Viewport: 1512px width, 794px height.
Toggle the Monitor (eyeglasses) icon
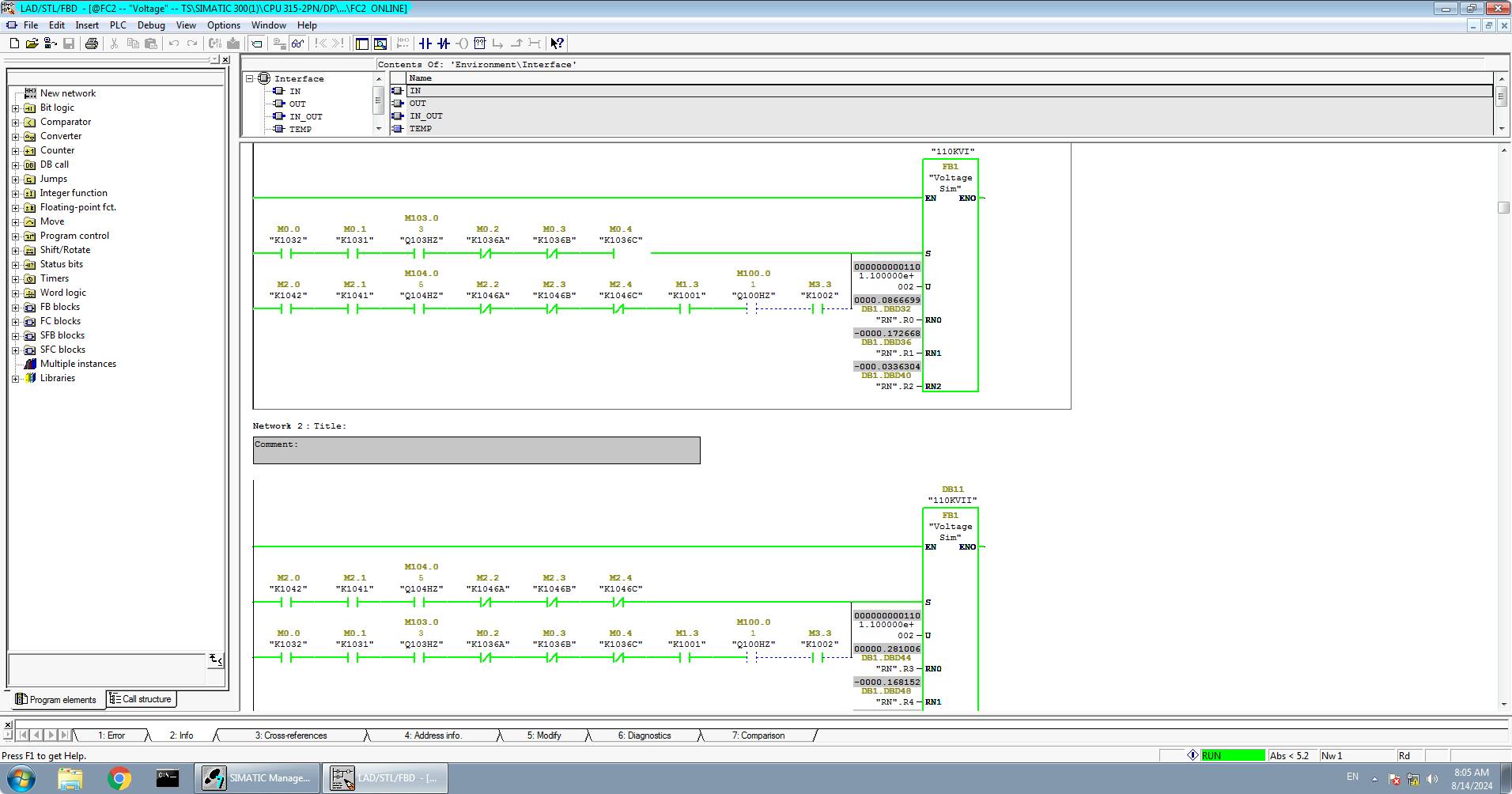pyautogui.click(x=297, y=43)
